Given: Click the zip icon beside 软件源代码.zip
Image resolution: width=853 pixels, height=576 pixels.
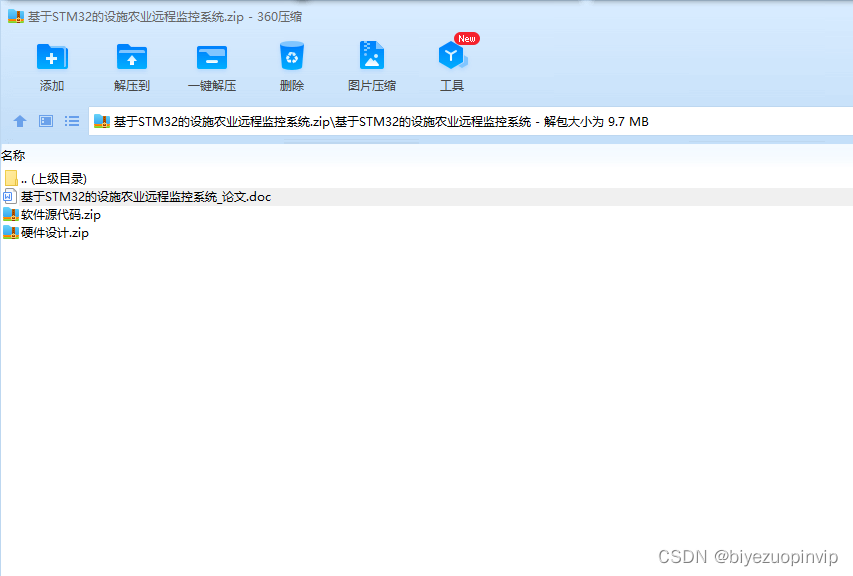Looking at the screenshot, I should pos(12,214).
